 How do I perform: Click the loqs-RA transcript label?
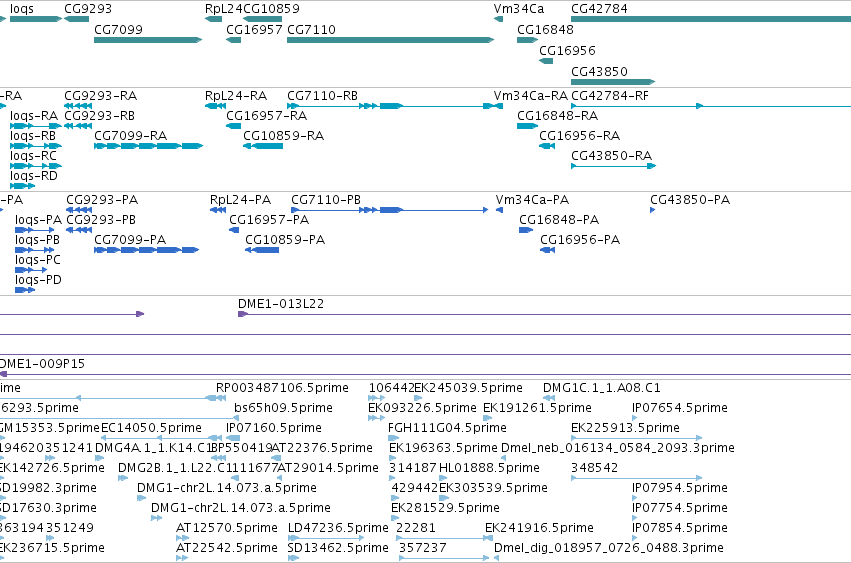point(34,116)
